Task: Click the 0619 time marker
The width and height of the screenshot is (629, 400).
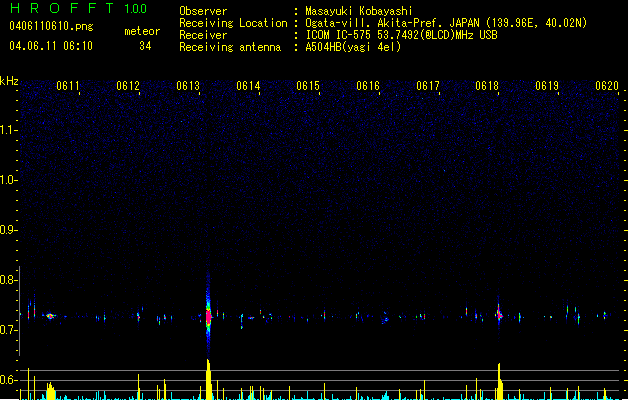Action: (547, 86)
